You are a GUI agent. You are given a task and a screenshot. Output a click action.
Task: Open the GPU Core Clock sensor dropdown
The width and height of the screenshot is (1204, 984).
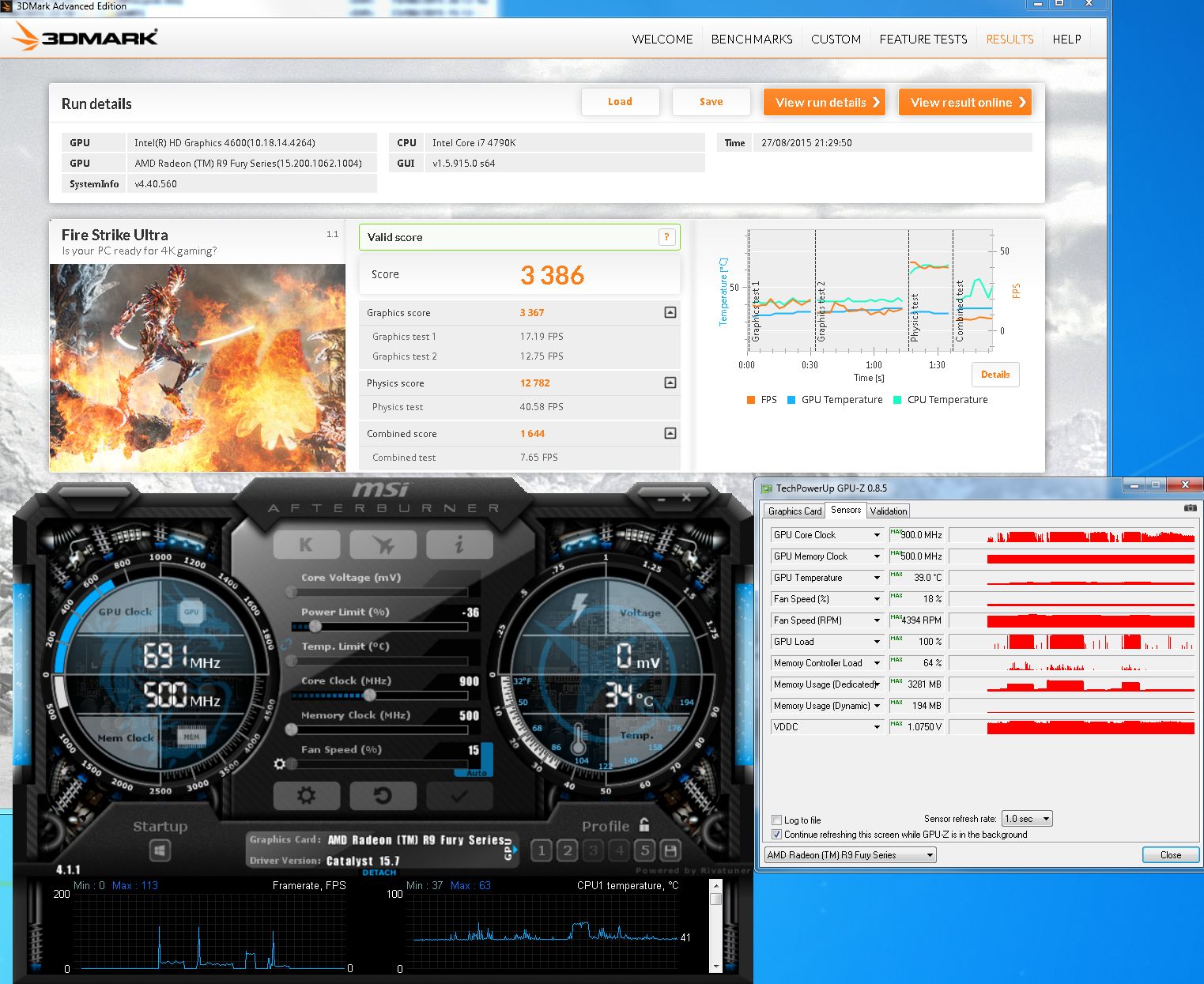point(877,535)
